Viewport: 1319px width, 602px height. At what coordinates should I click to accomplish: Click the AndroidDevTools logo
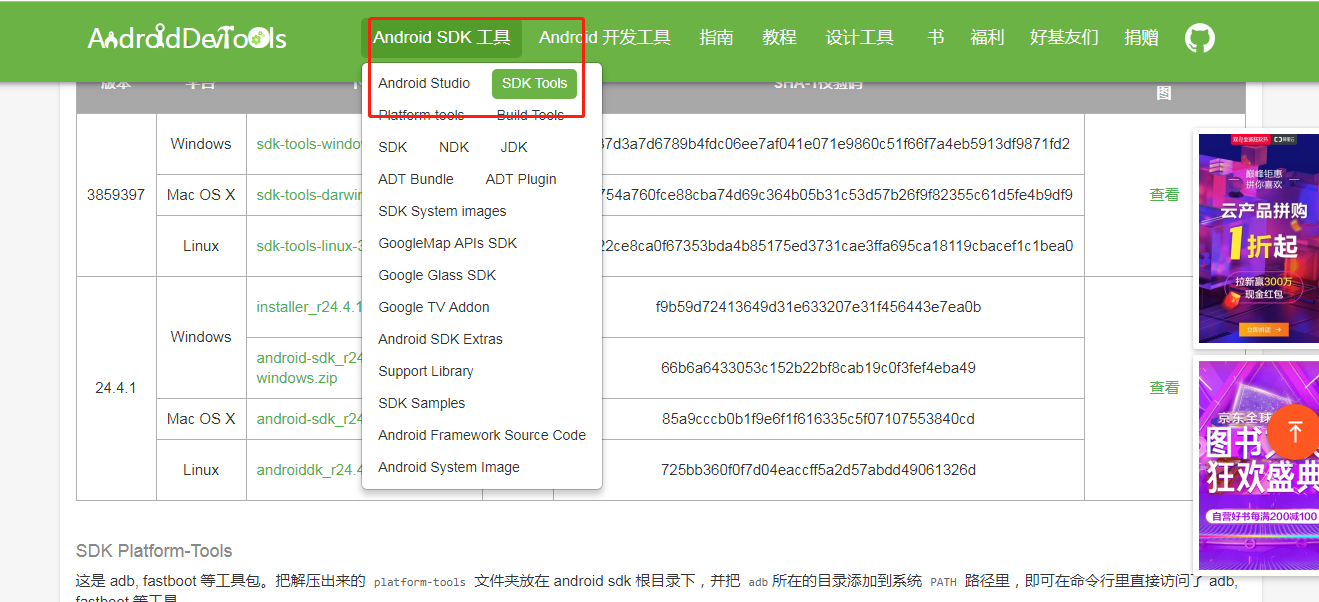point(186,36)
